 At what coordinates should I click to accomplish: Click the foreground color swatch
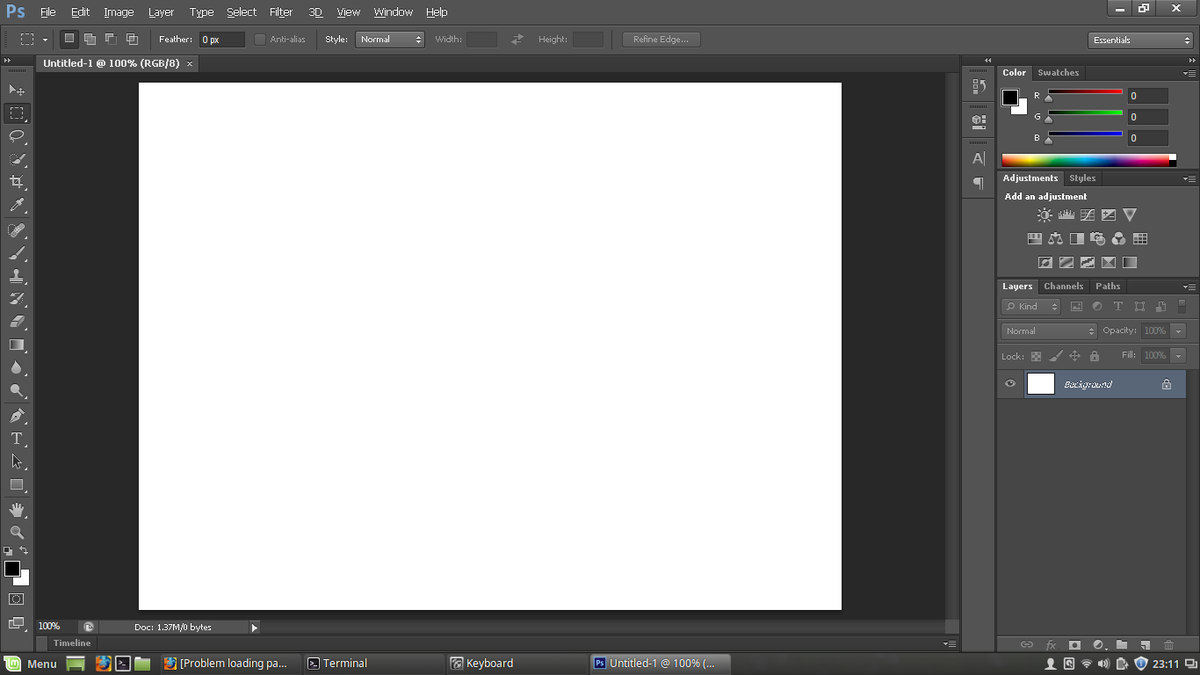pyautogui.click(x=13, y=568)
